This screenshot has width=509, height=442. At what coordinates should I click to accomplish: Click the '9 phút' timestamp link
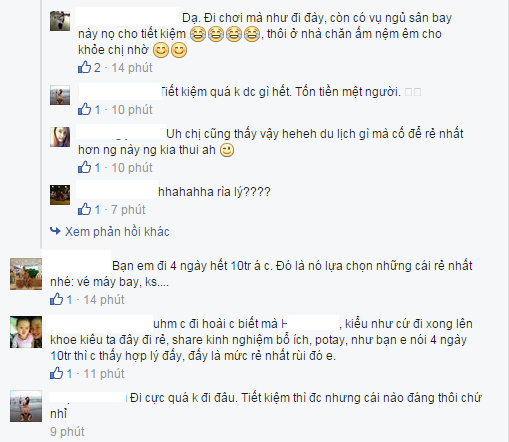point(67,432)
